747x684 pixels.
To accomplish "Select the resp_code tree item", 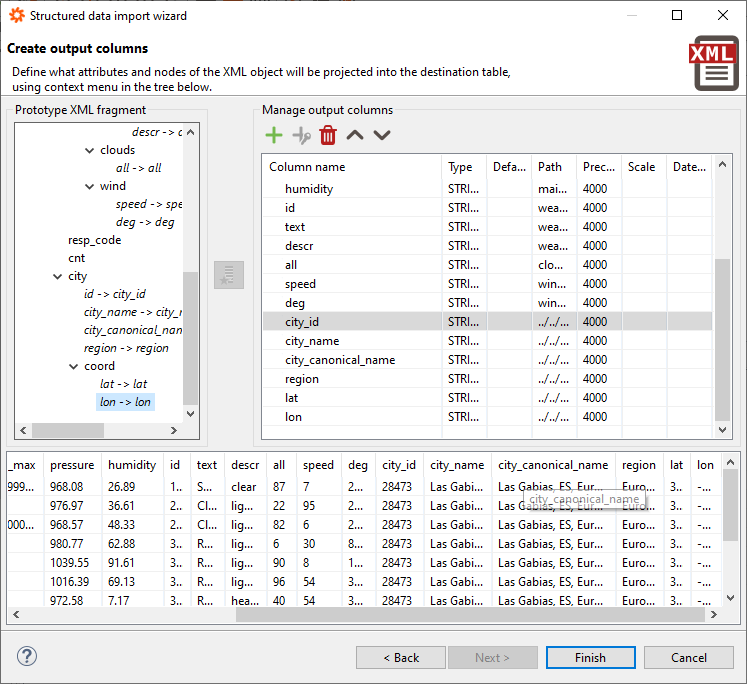I will coord(94,240).
